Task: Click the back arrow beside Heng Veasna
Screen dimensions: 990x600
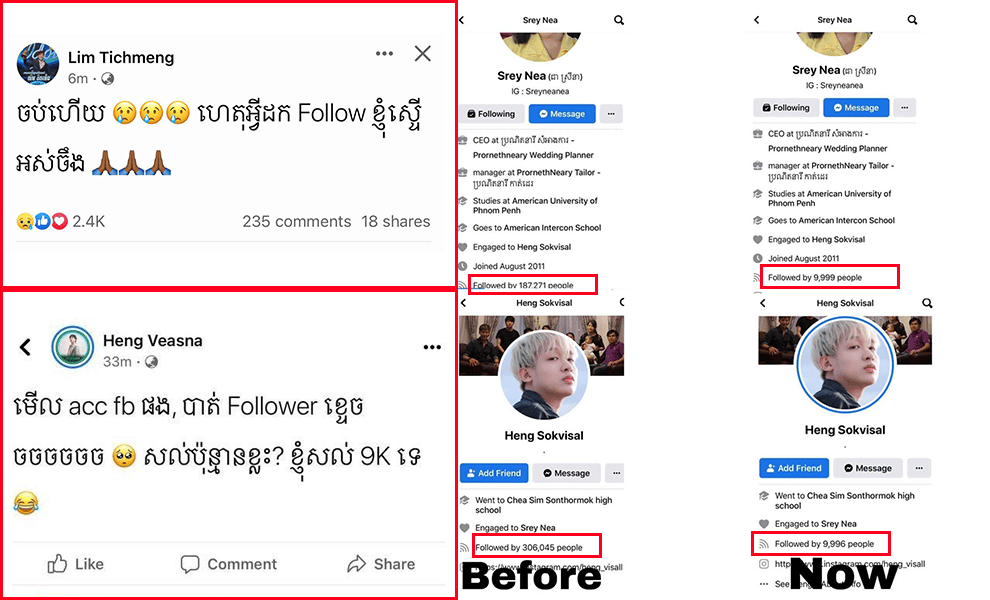Action: coord(25,347)
